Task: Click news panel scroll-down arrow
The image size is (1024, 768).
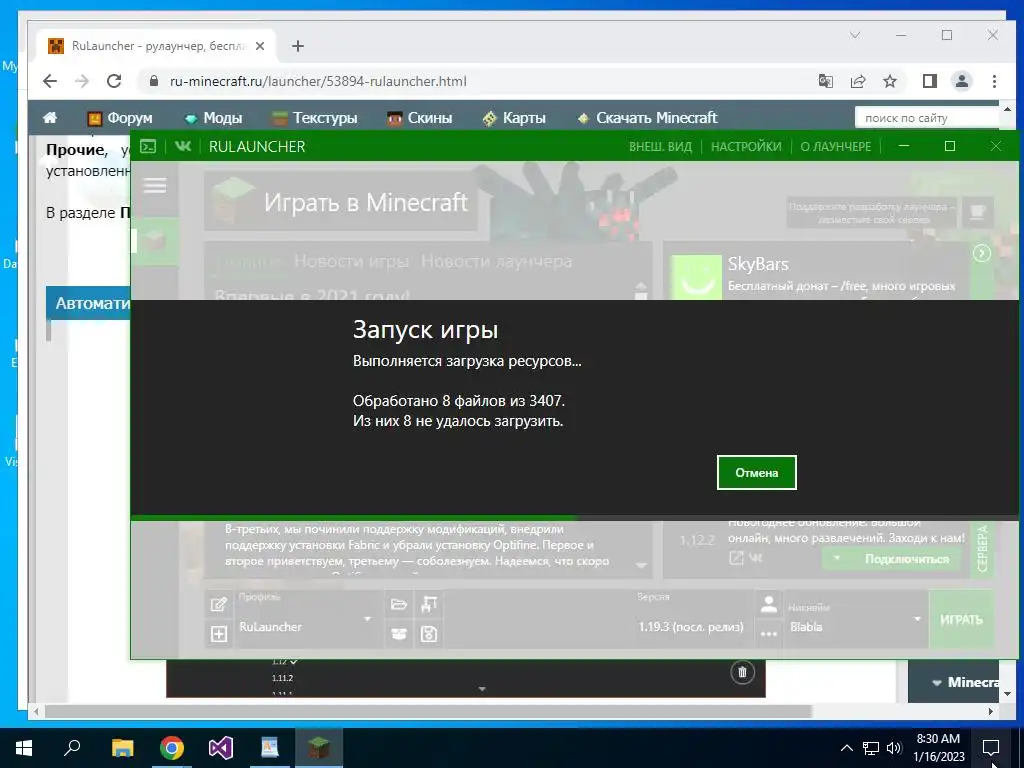Action: [641, 566]
